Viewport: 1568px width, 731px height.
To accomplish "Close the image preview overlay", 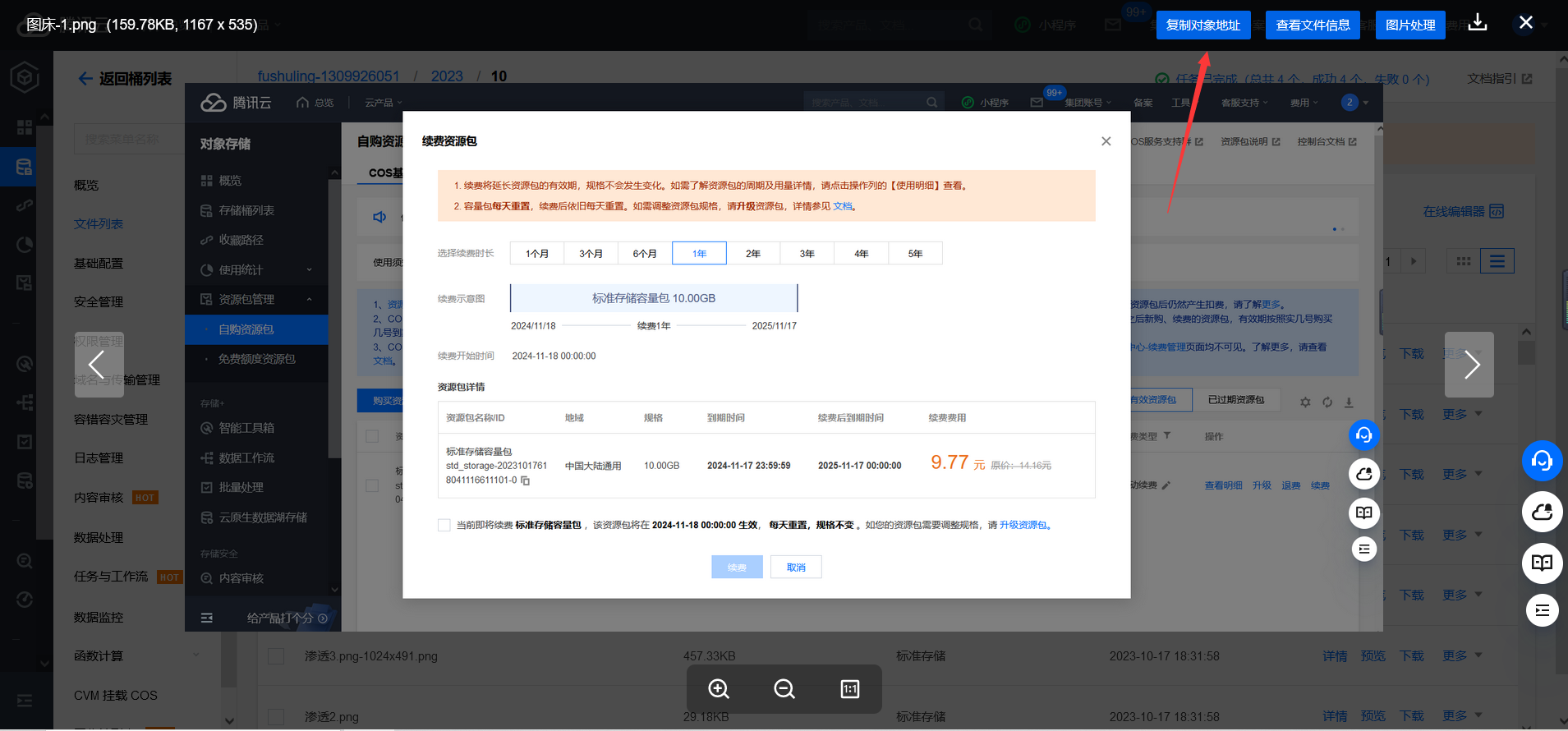I will pos(1525,23).
